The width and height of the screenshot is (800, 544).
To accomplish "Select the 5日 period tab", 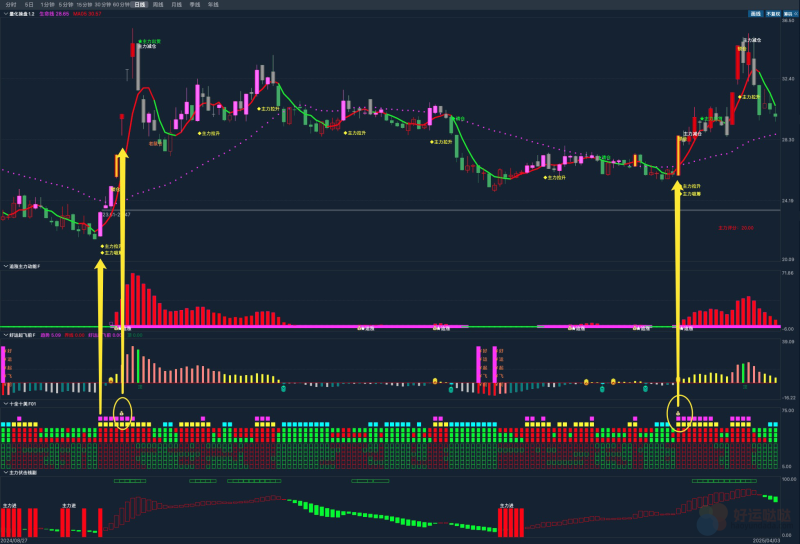I will [29, 5].
